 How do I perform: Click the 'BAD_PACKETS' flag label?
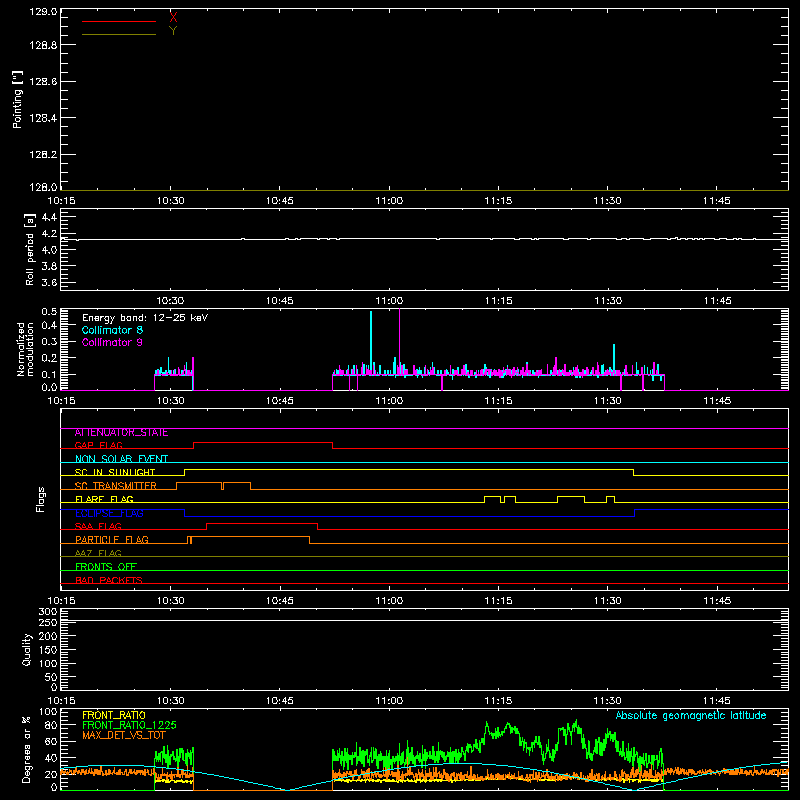pyautogui.click(x=109, y=581)
